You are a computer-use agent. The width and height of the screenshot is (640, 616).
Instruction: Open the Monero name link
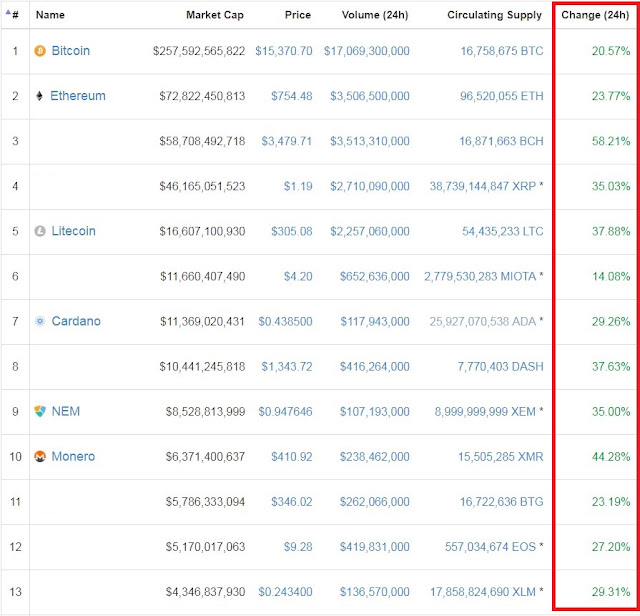73,456
